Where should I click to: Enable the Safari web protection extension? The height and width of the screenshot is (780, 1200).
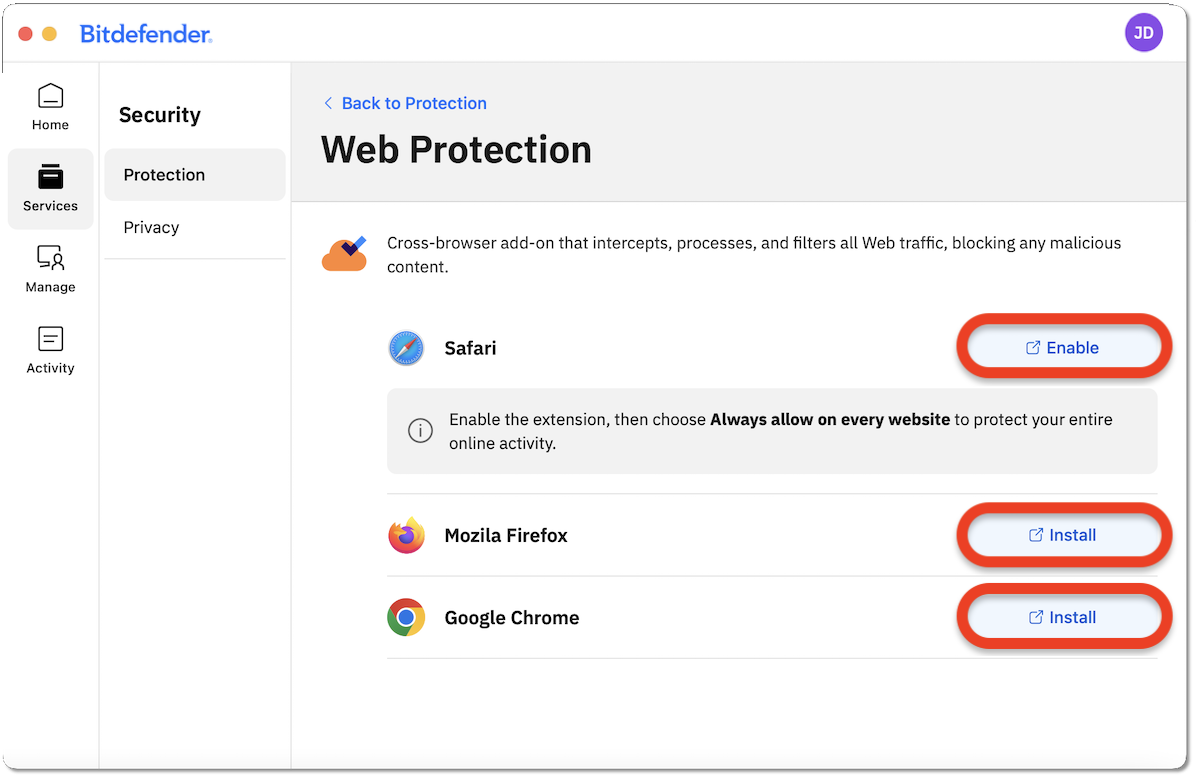(x=1063, y=347)
